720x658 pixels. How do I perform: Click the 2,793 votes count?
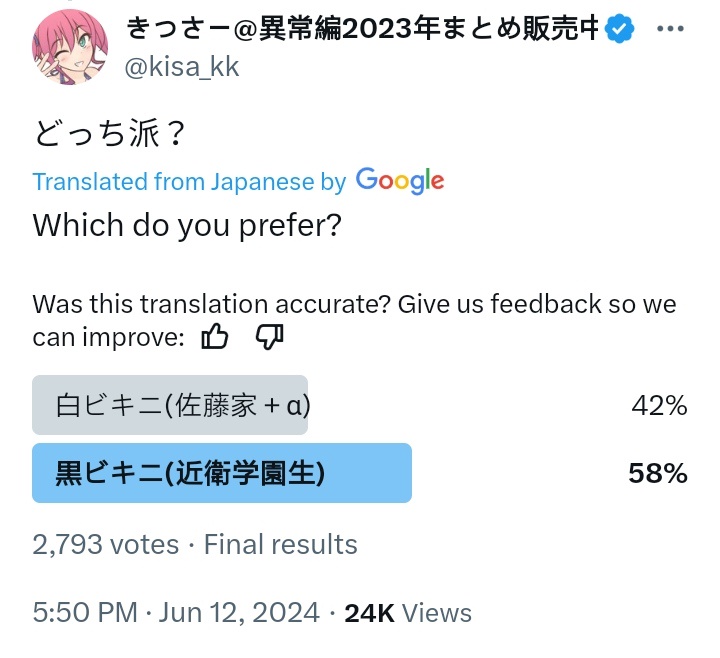point(106,545)
